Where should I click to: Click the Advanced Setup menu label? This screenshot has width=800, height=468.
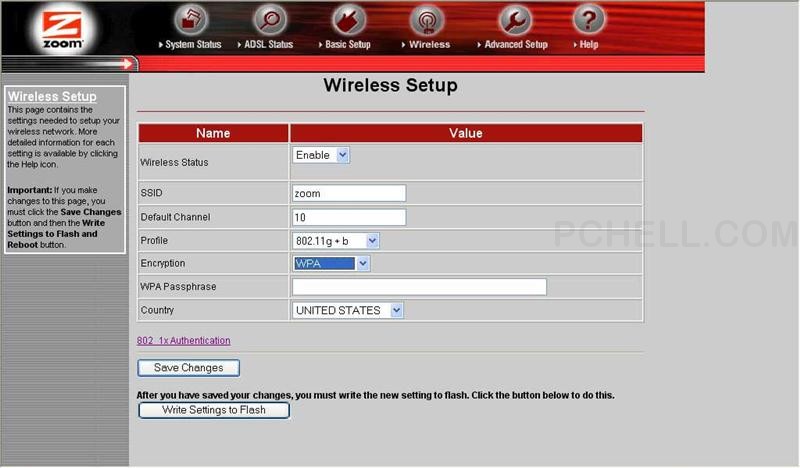tap(515, 45)
